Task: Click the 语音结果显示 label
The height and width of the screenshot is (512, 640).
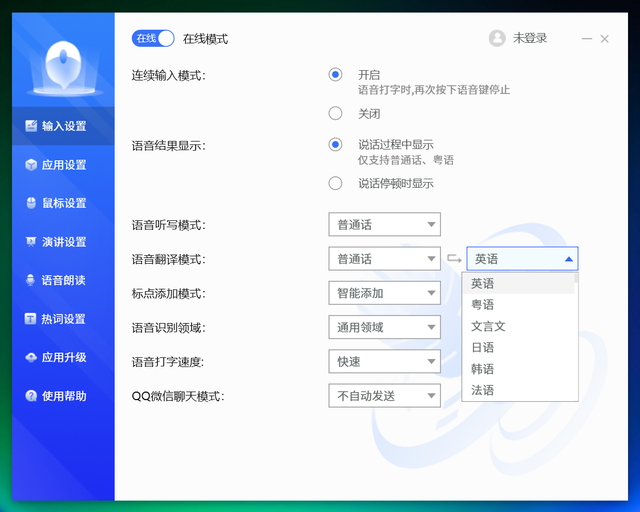Action: (x=169, y=146)
